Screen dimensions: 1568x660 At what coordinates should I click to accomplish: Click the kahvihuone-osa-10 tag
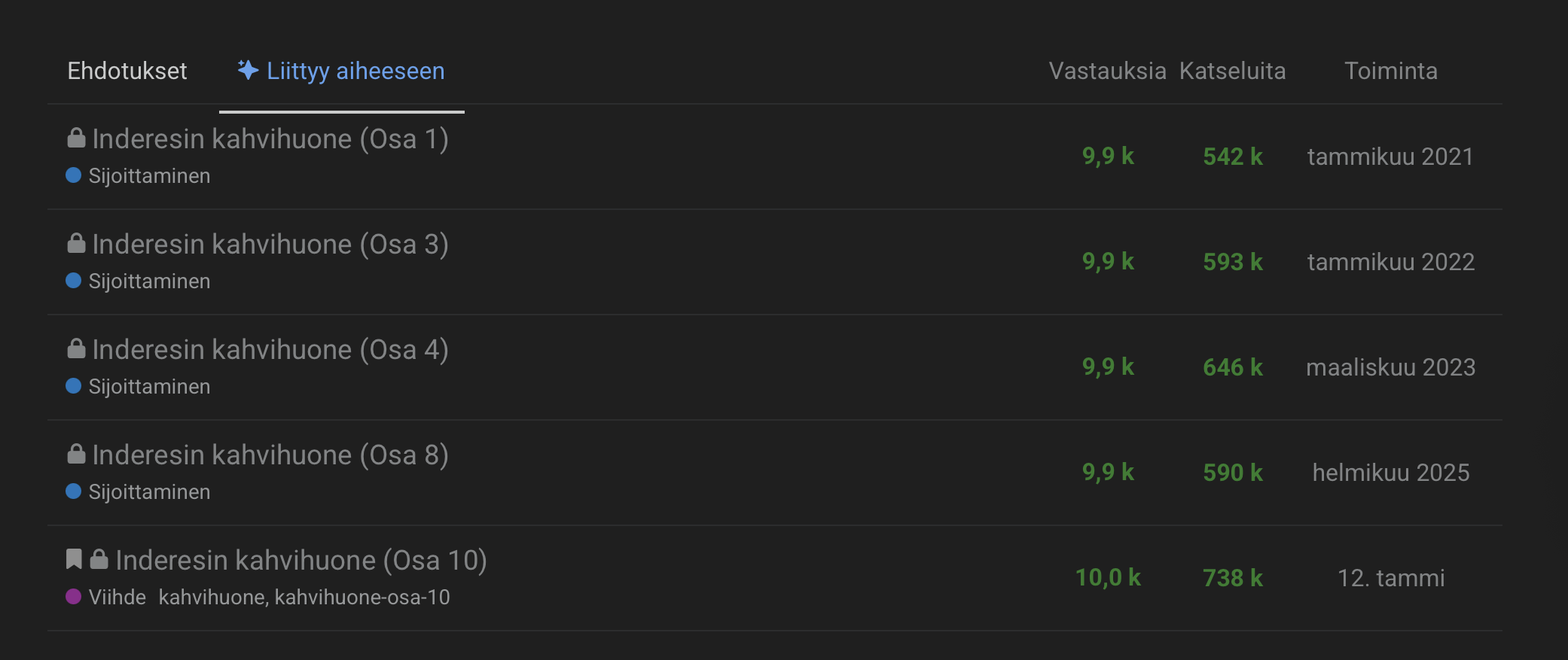tap(362, 597)
